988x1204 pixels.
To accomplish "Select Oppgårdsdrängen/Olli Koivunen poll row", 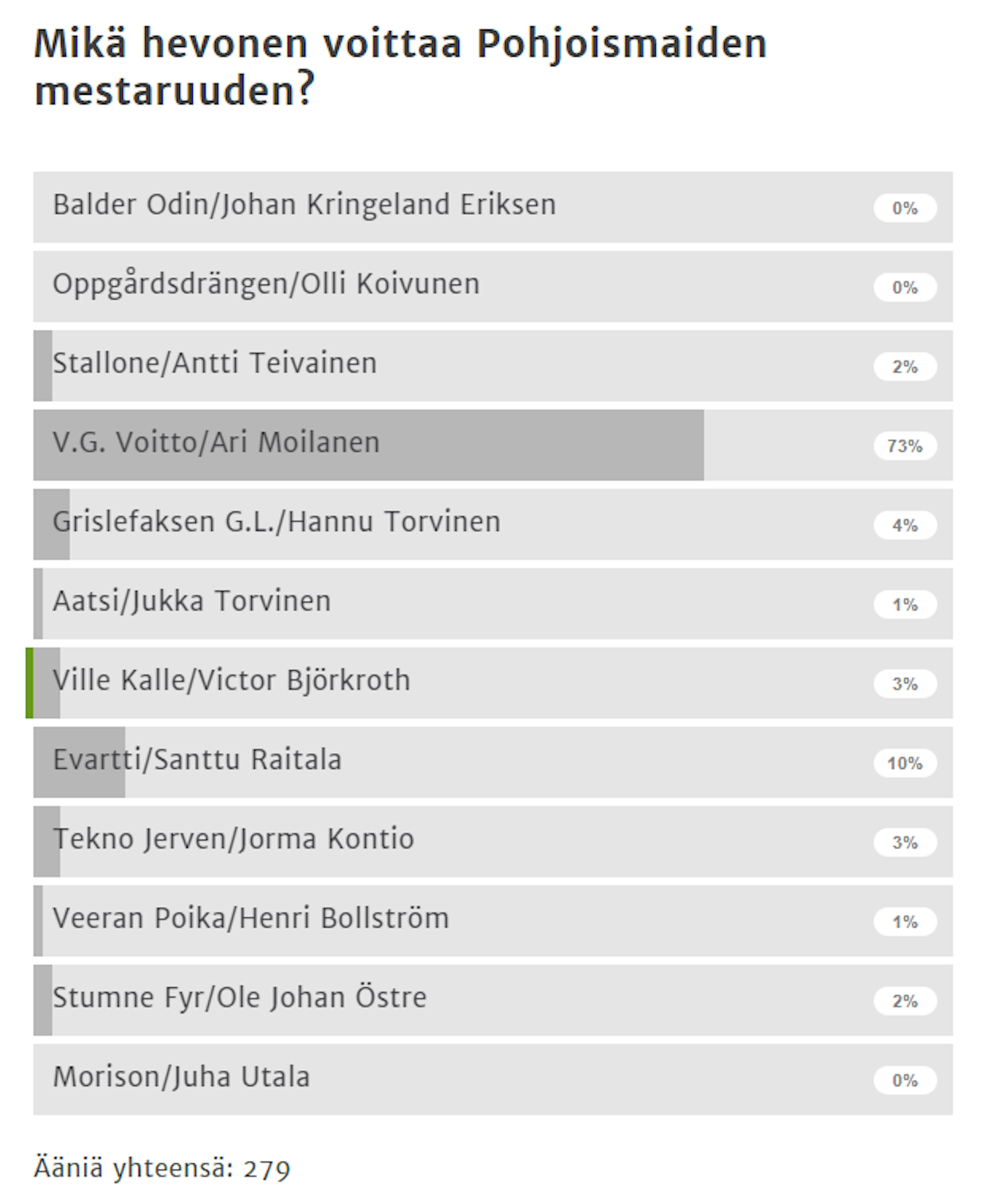I will [492, 287].
